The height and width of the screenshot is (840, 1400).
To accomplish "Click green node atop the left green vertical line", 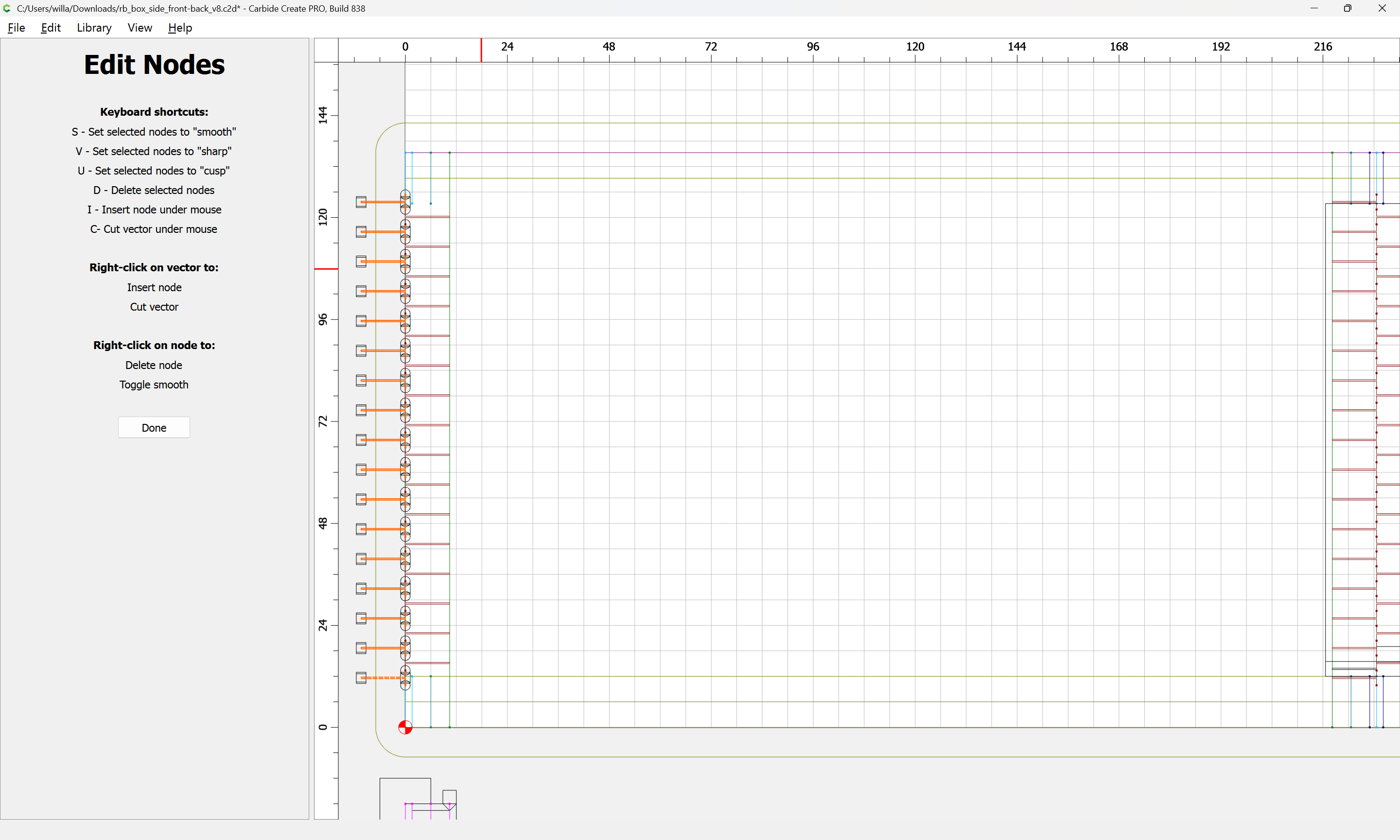I will tap(450, 153).
